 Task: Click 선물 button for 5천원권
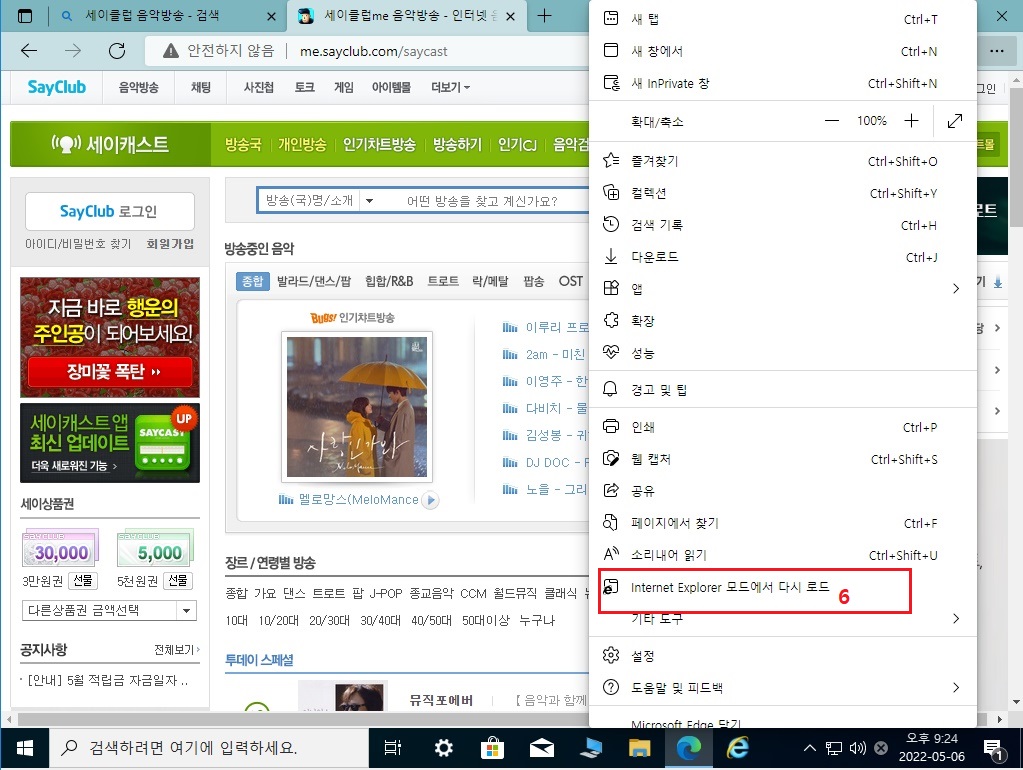(178, 580)
